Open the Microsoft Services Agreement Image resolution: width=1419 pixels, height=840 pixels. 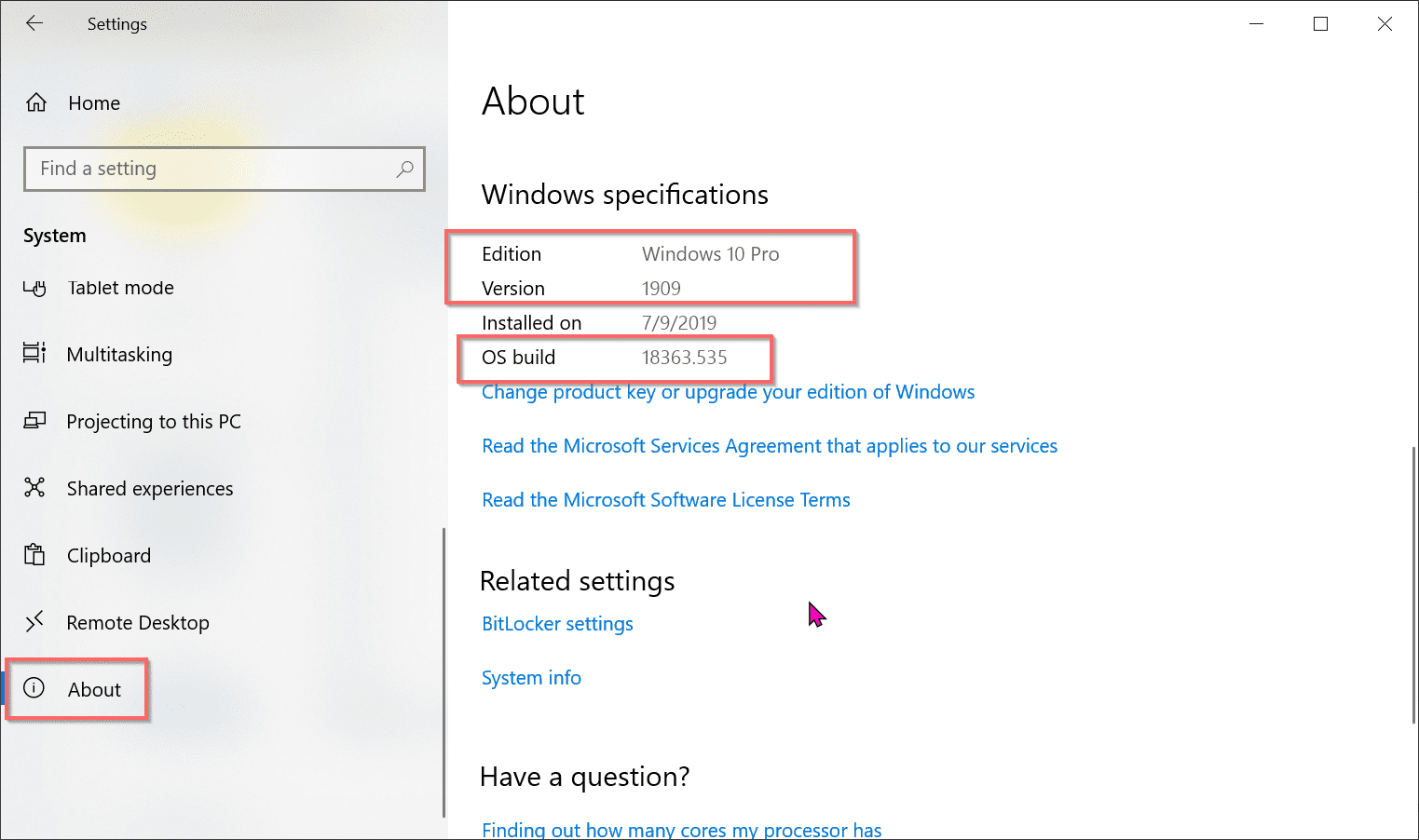click(769, 445)
